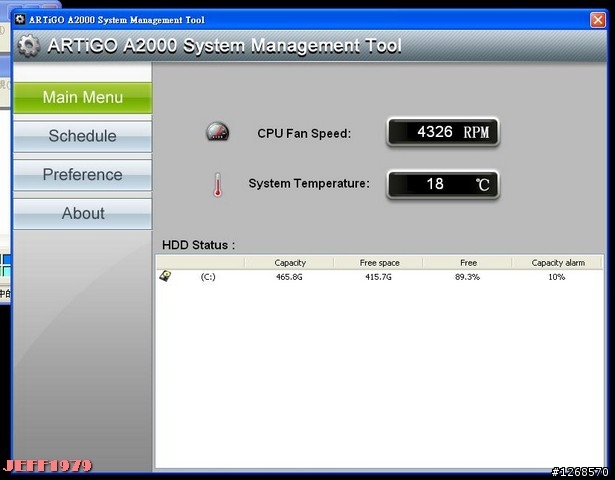
Task: Click the 4326 RPM fan speed display
Action: pos(443,132)
